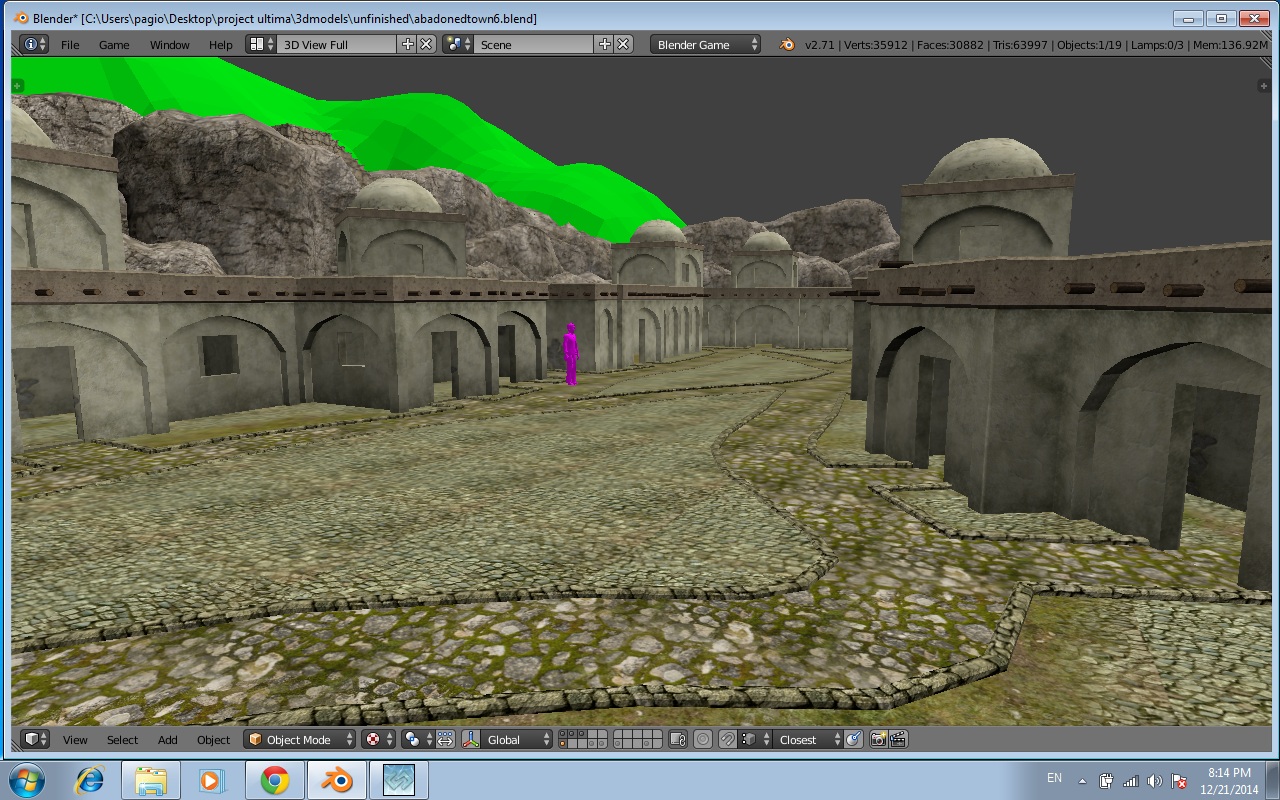Open the scene browse icon
The image size is (1280, 800).
point(458,44)
